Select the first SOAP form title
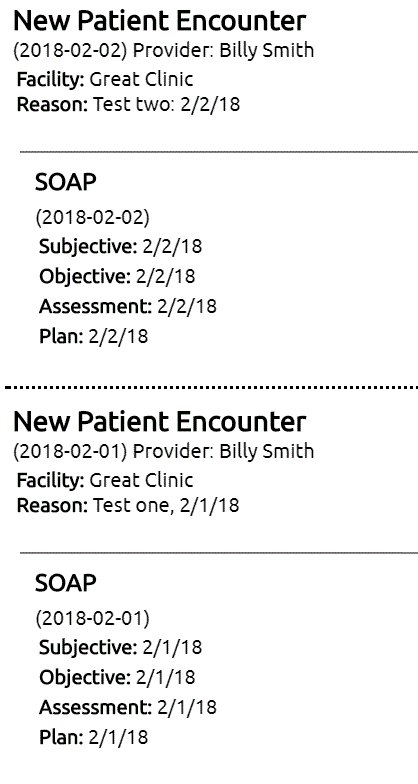 [x=66, y=182]
